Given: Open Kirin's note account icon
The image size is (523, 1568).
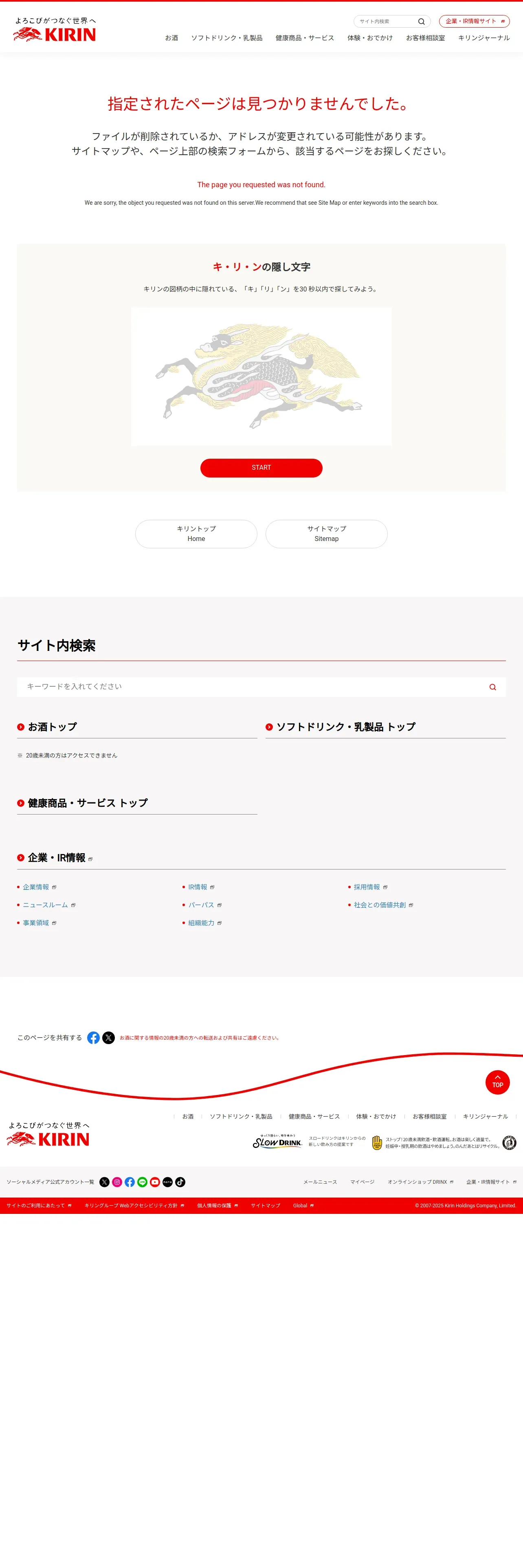Looking at the screenshot, I should point(167,1182).
